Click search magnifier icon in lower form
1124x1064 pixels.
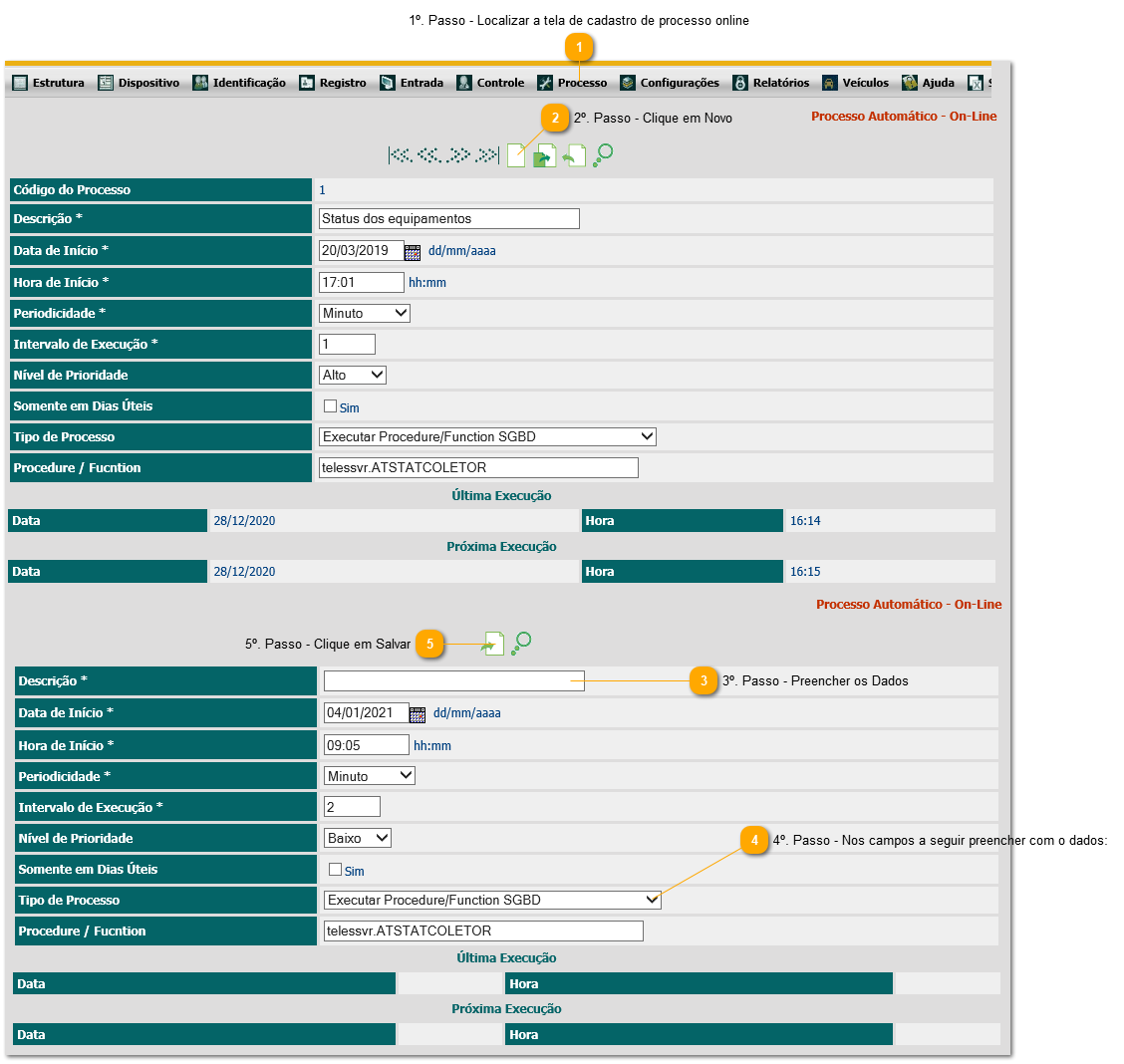pyautogui.click(x=521, y=644)
